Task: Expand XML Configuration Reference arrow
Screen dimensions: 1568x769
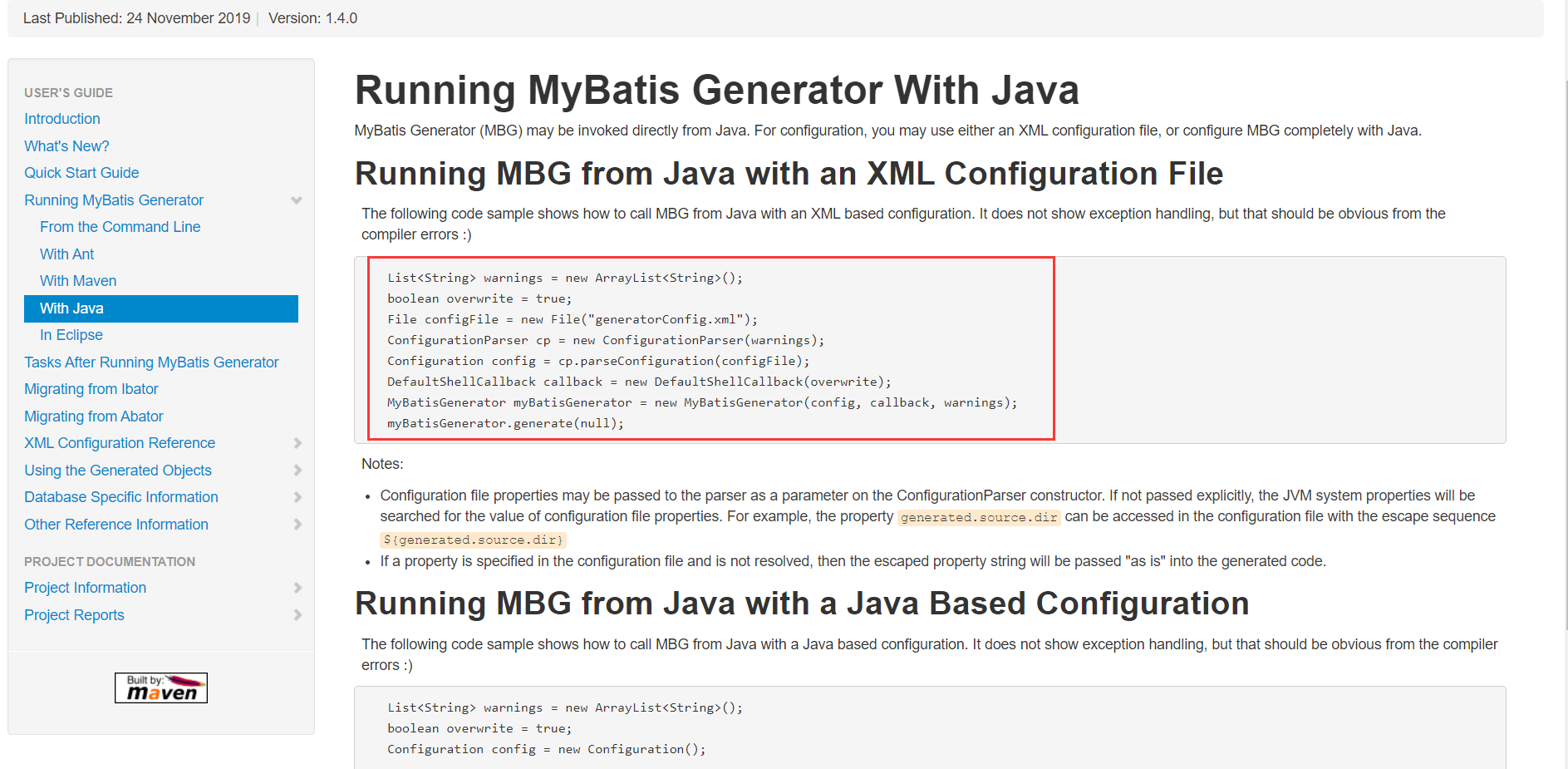Action: (x=297, y=443)
